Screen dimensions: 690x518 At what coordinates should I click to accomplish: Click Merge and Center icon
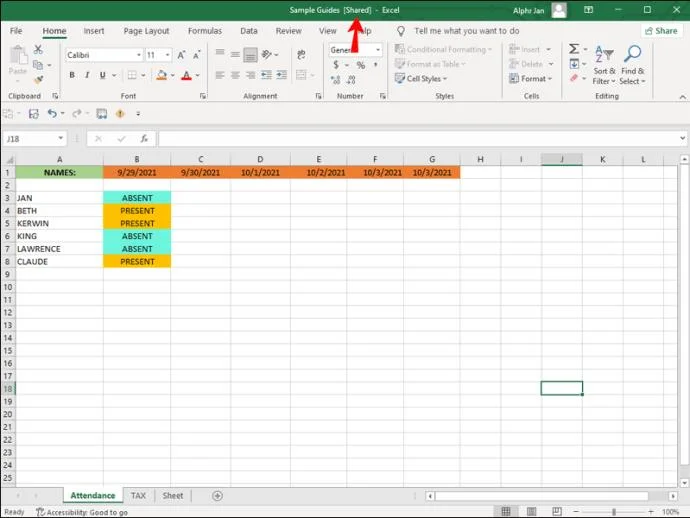(301, 75)
